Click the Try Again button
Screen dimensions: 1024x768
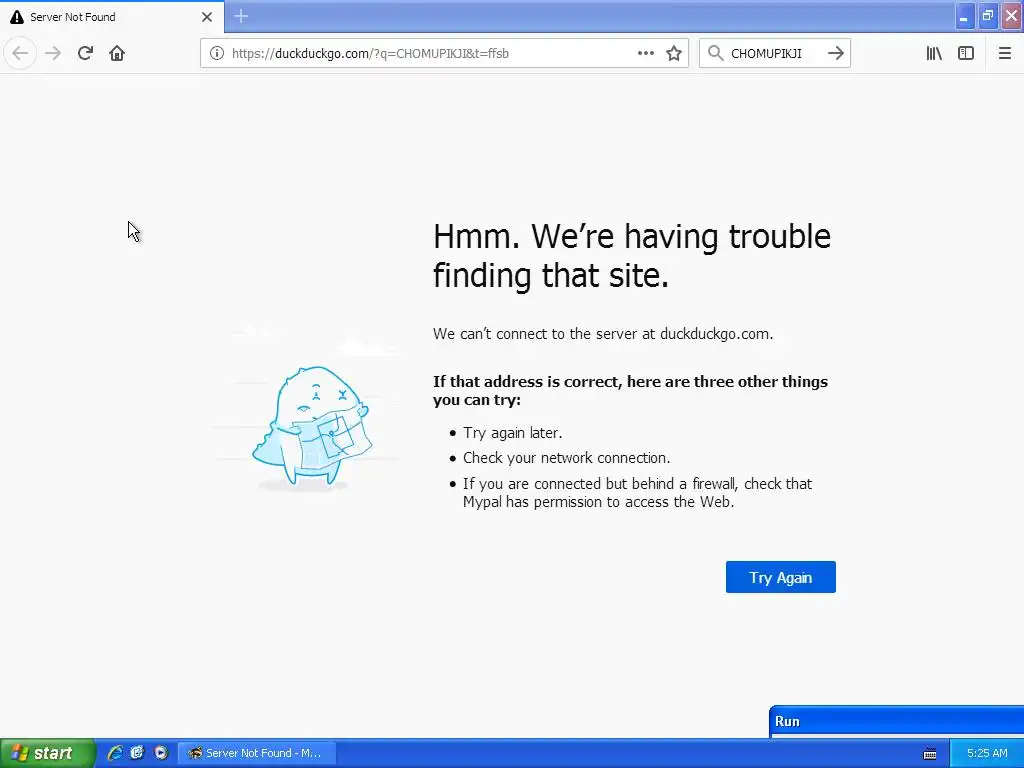tap(780, 577)
